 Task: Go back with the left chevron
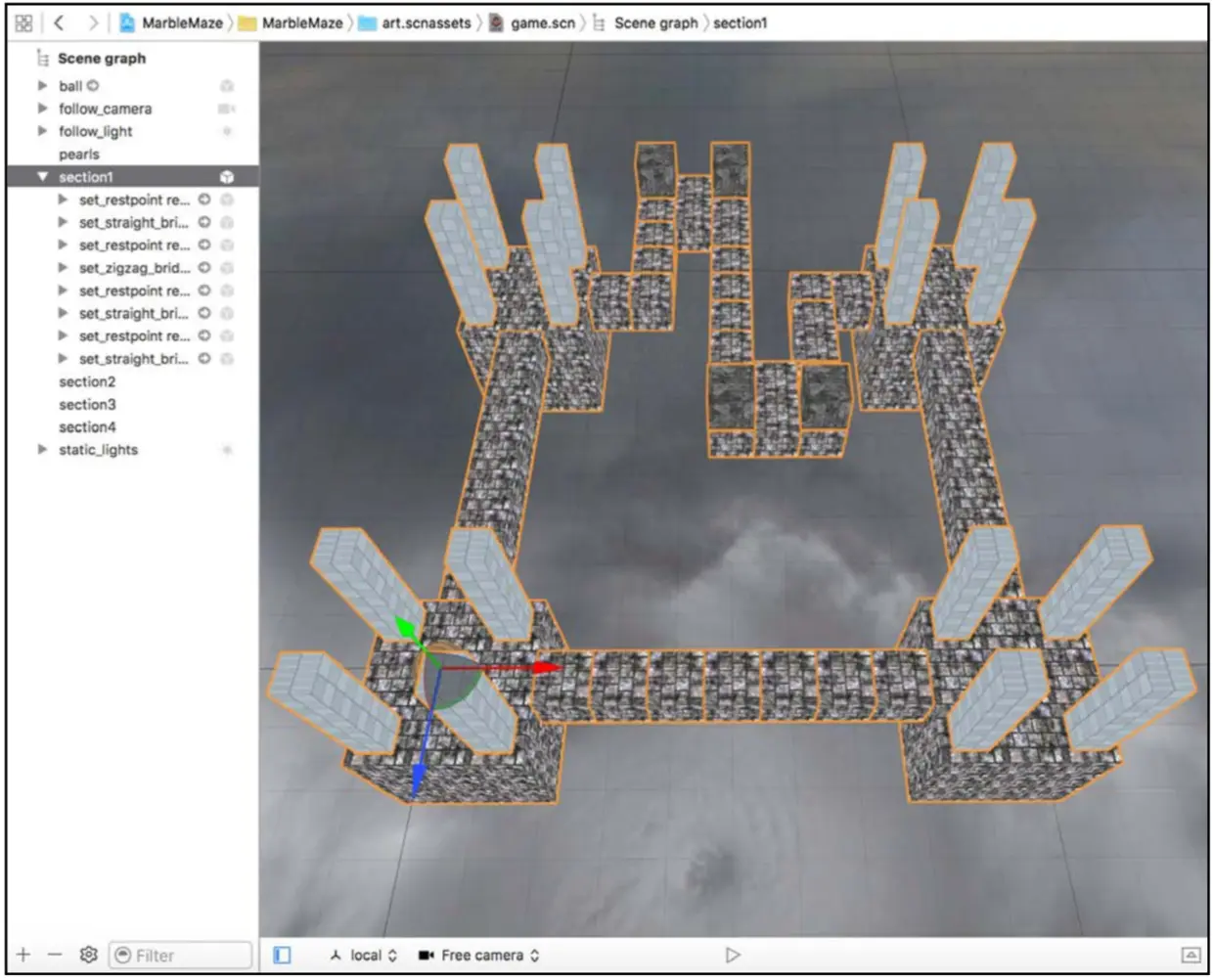click(x=59, y=22)
